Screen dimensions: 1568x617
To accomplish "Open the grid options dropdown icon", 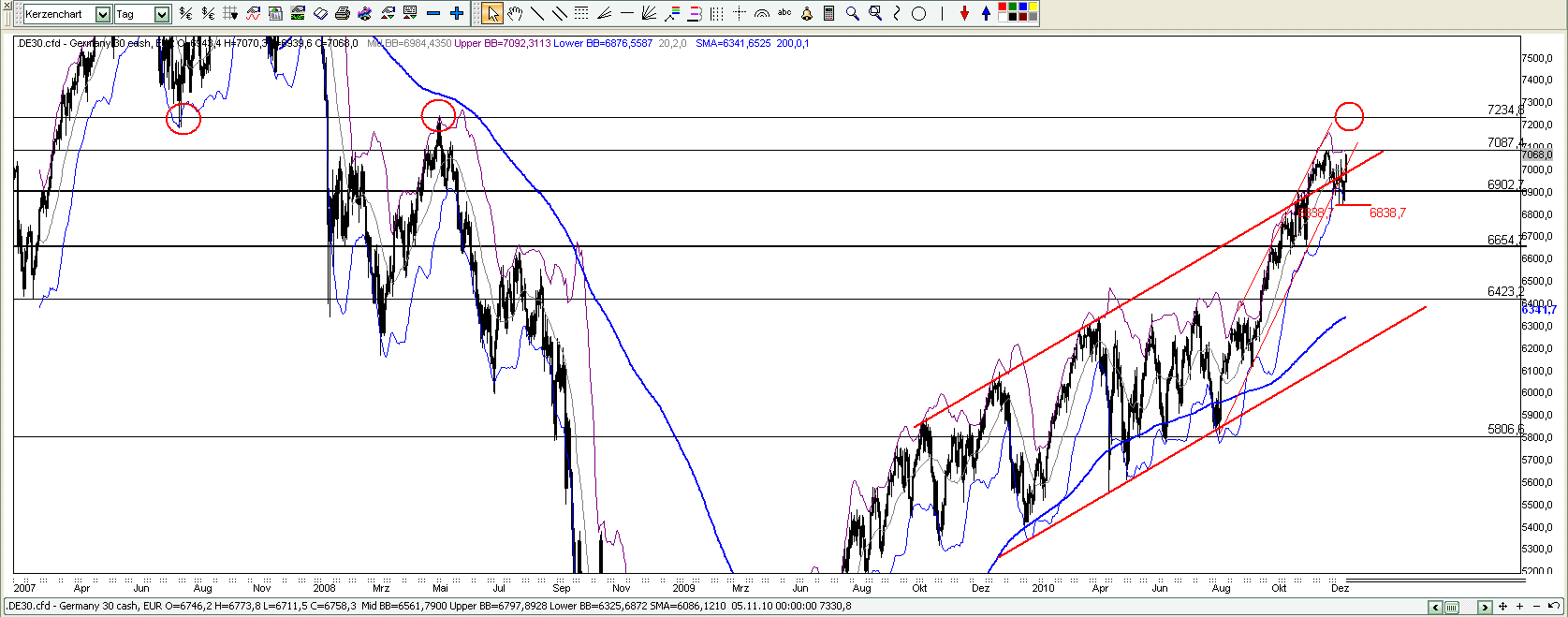I will pos(230,13).
